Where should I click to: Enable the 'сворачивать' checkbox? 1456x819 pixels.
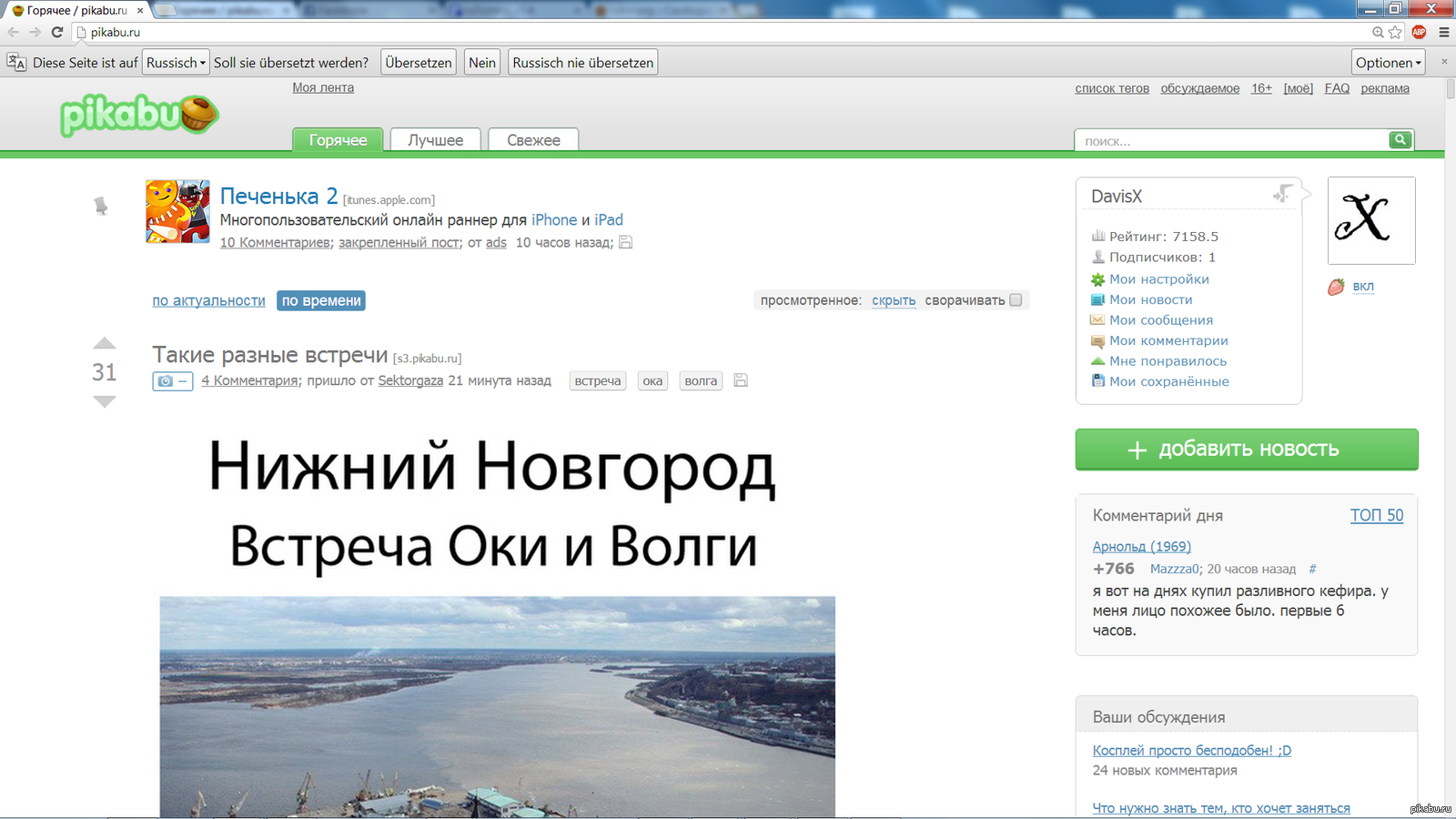pos(1016,300)
